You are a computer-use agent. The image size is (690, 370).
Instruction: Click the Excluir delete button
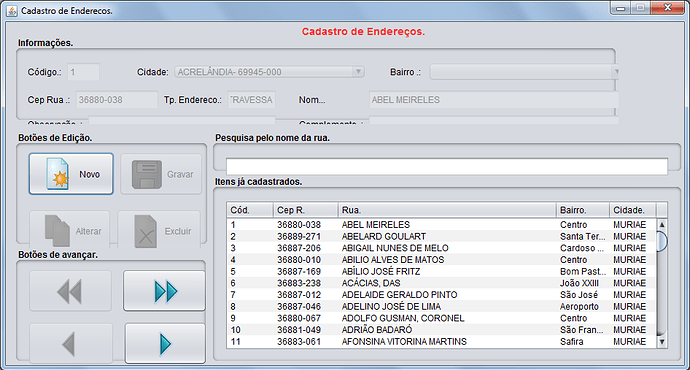point(159,229)
